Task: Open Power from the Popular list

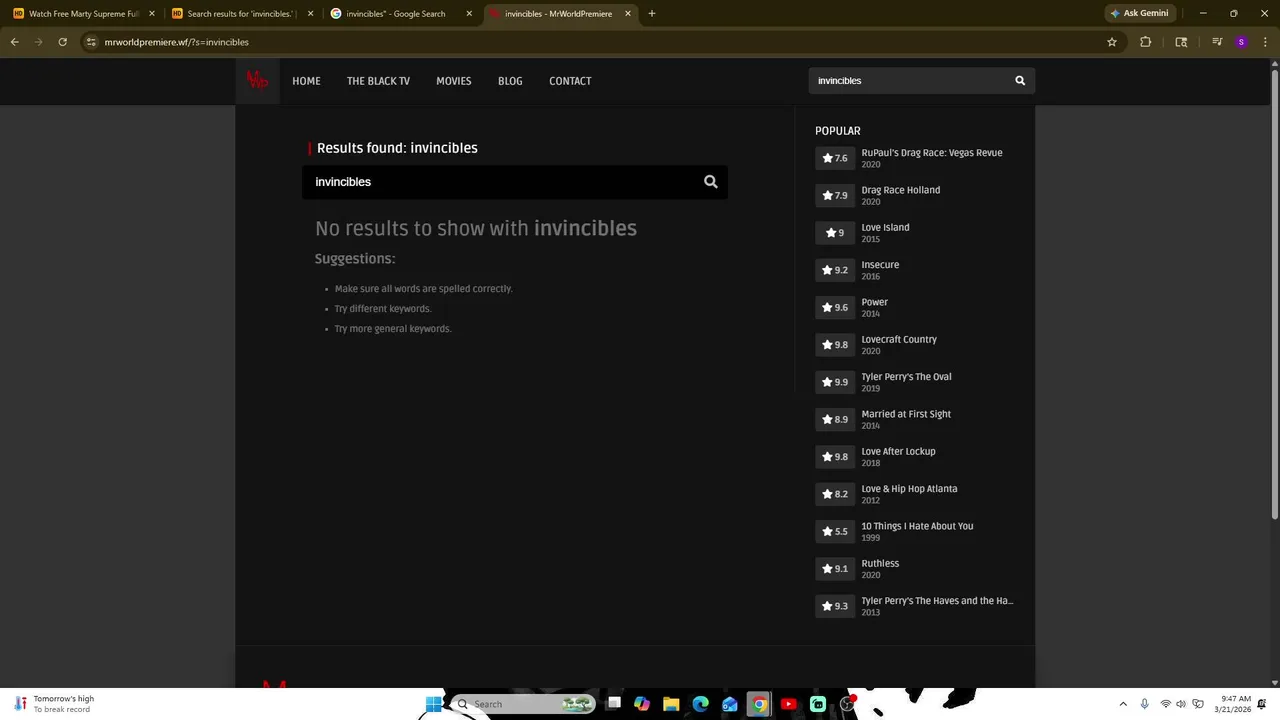Action: point(874,302)
